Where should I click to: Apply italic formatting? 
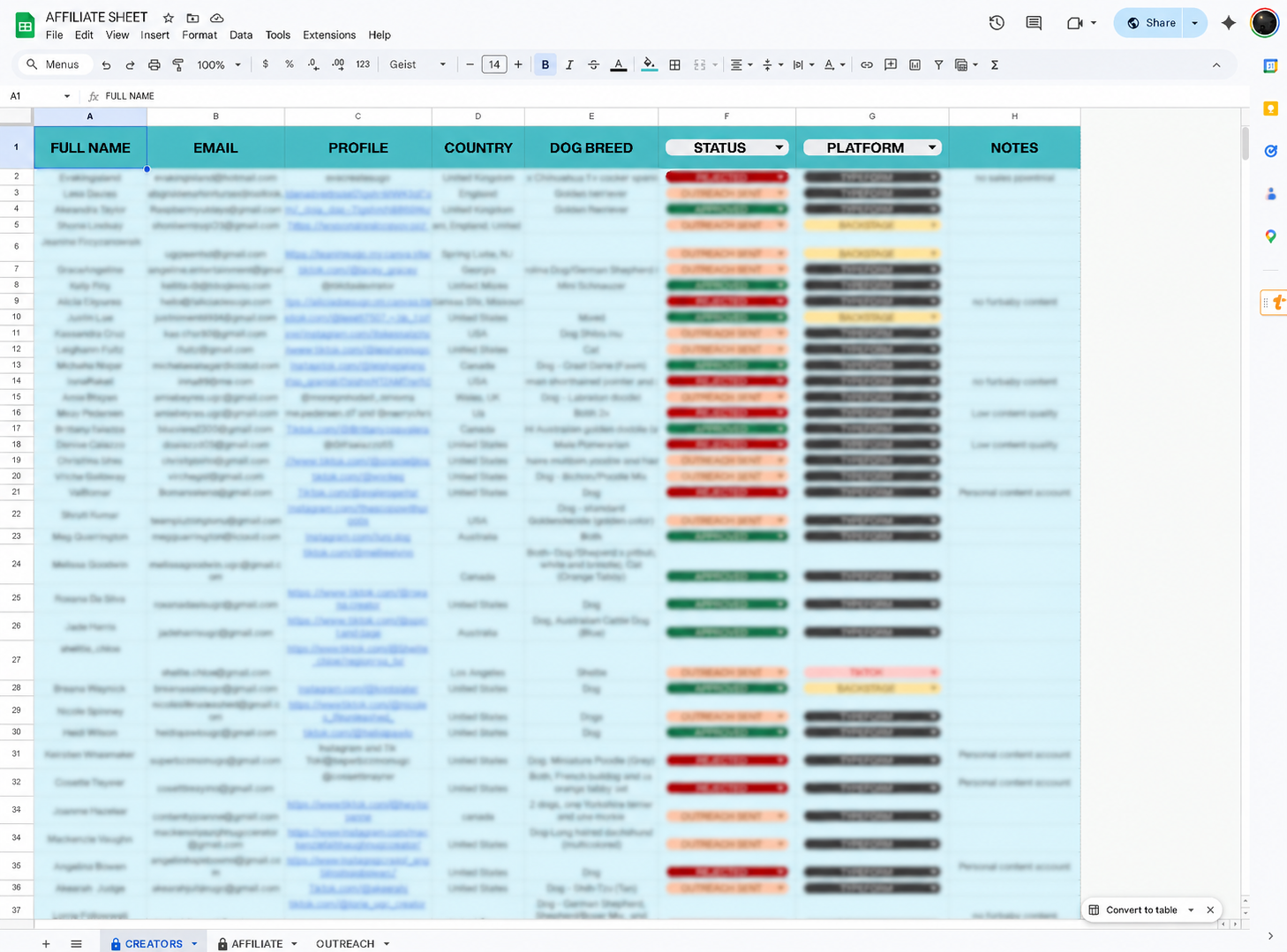pyautogui.click(x=569, y=64)
